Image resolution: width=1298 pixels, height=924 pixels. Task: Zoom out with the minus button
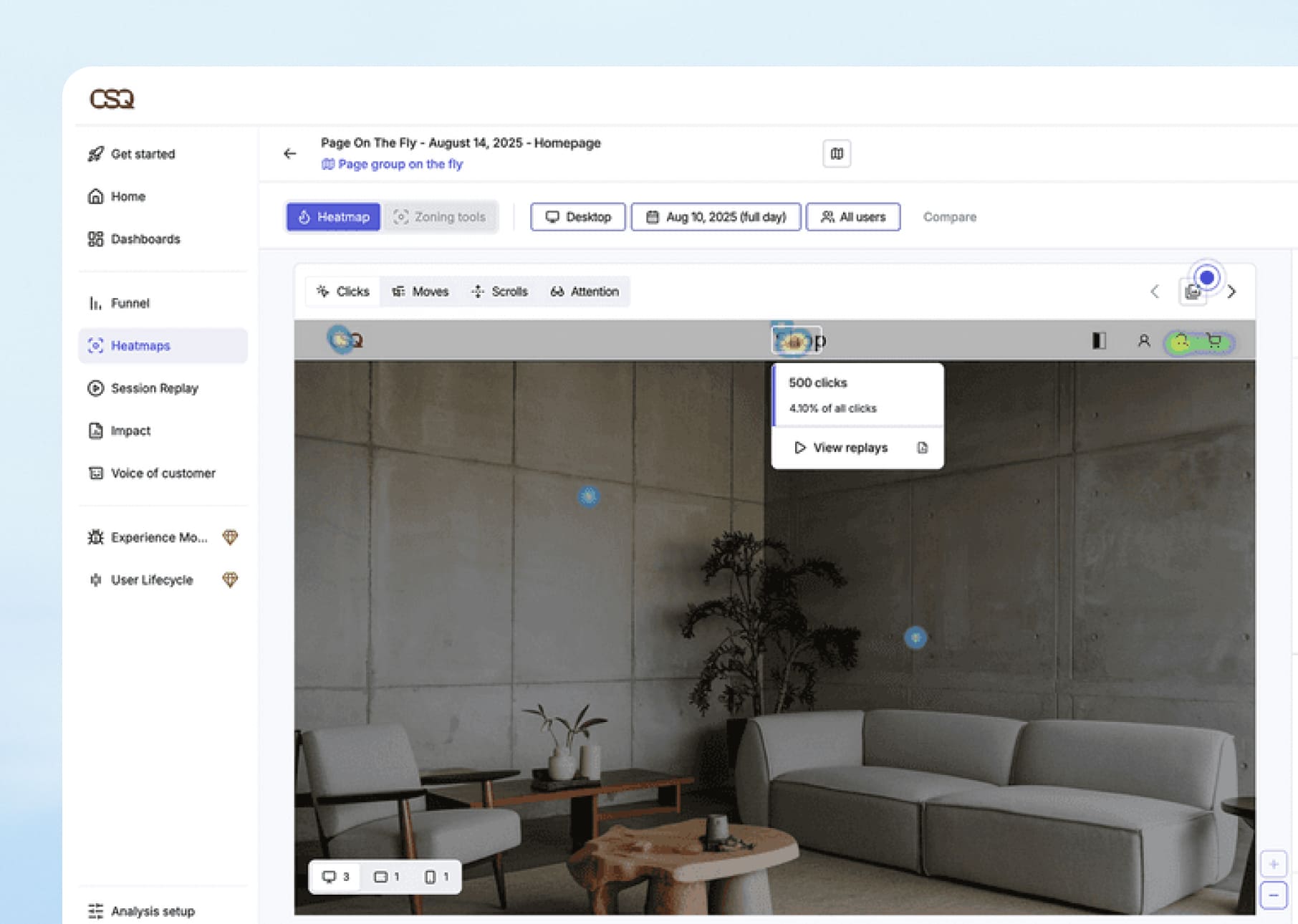pyautogui.click(x=1274, y=895)
